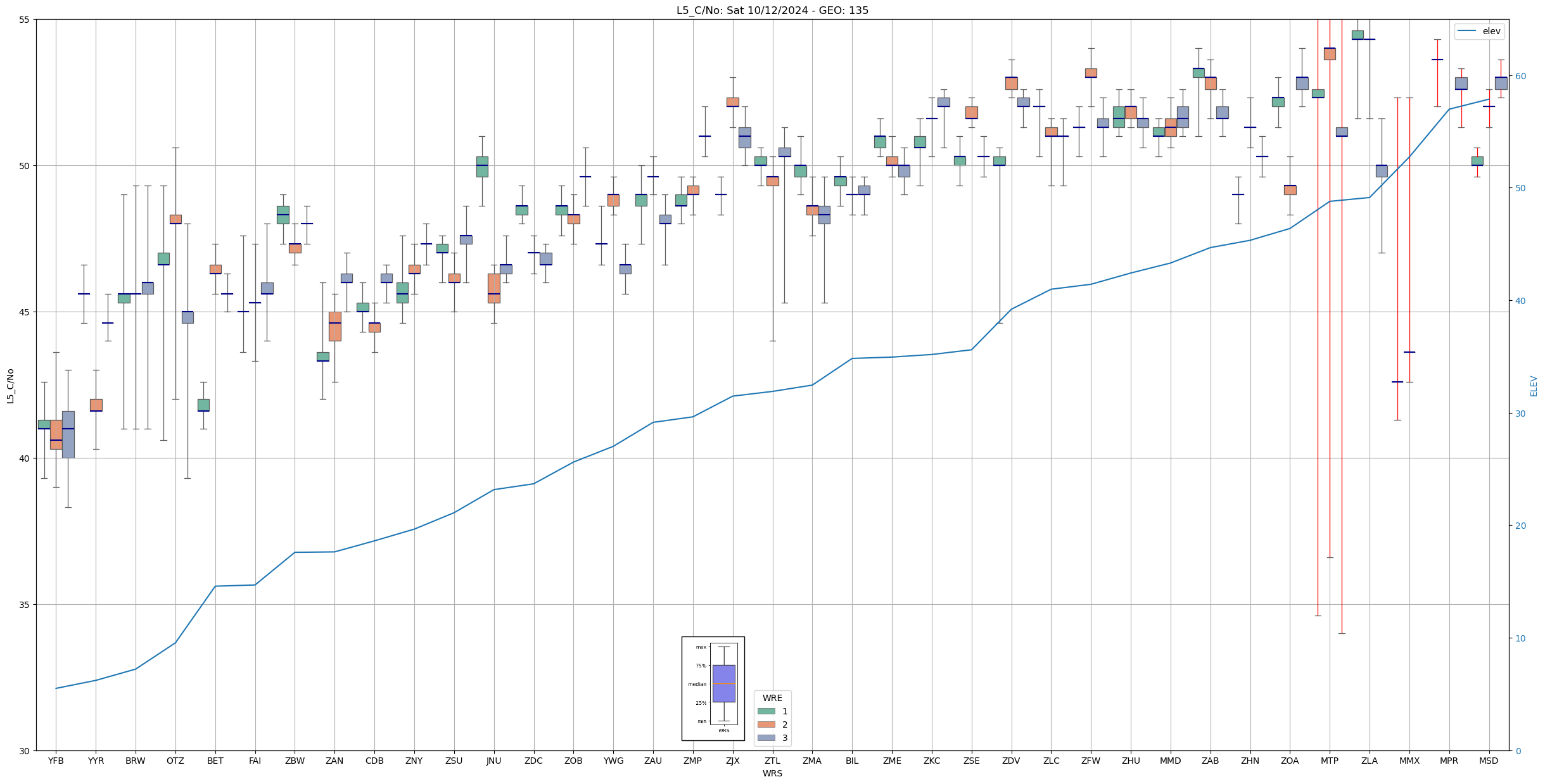Click the 55 tick on left axis
The width and height of the screenshot is (1545, 784).
pyautogui.click(x=24, y=20)
